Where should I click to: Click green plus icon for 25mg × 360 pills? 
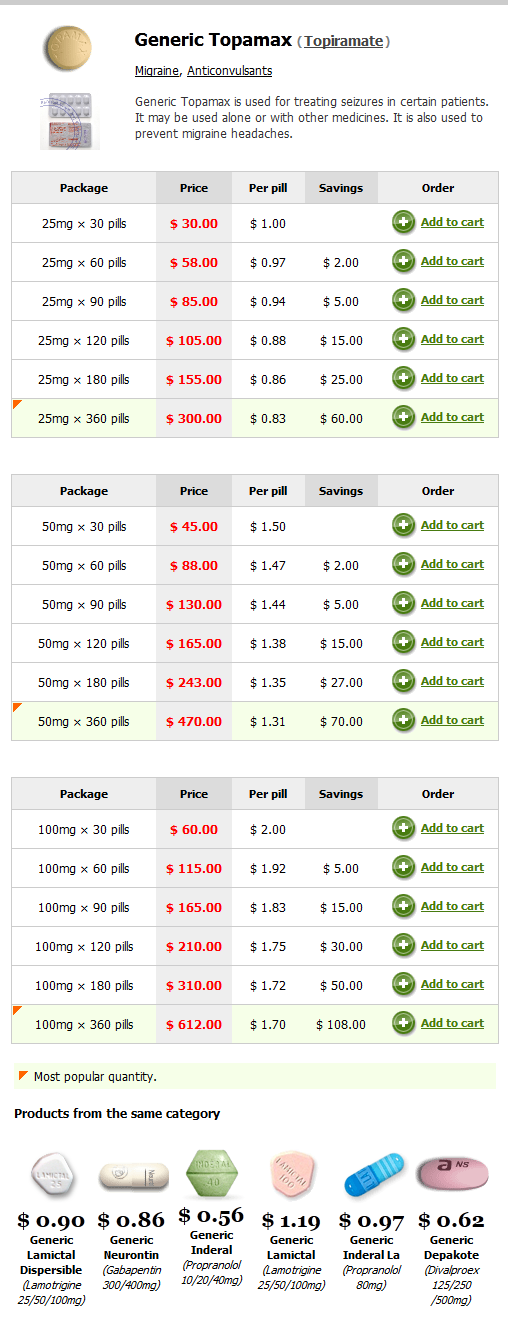(404, 418)
